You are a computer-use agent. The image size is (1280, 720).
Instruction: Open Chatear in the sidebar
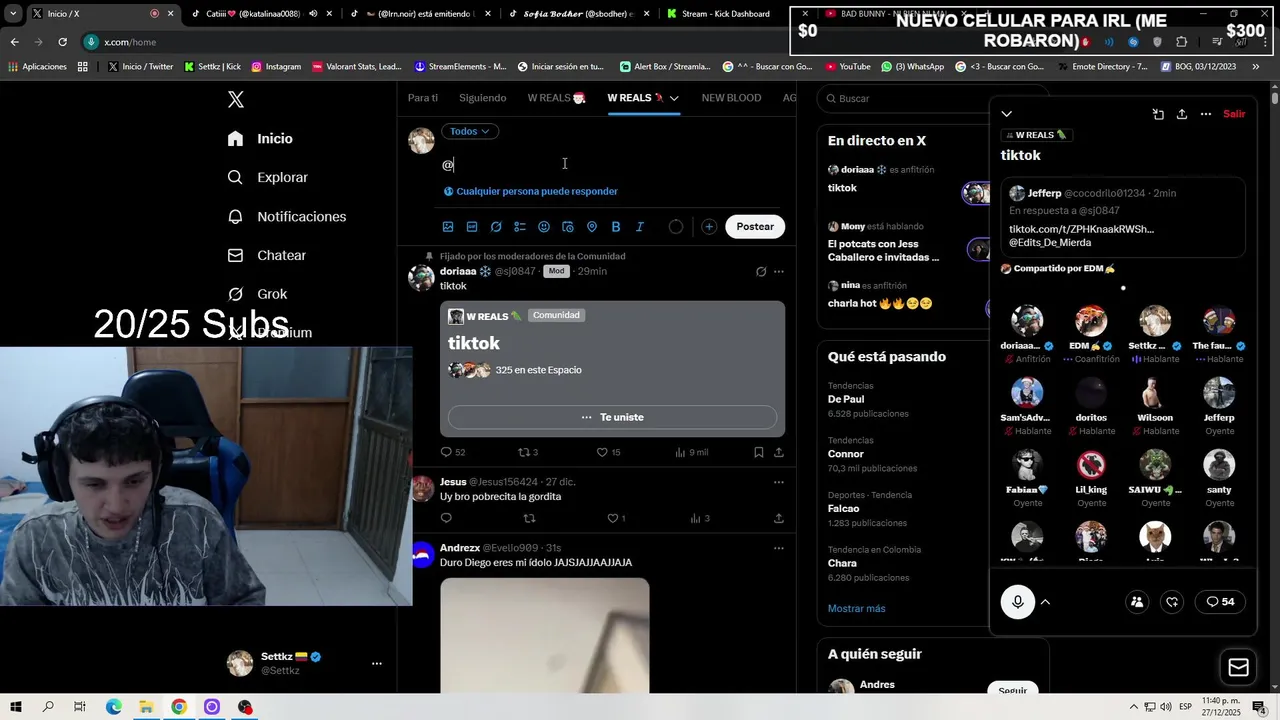point(266,256)
